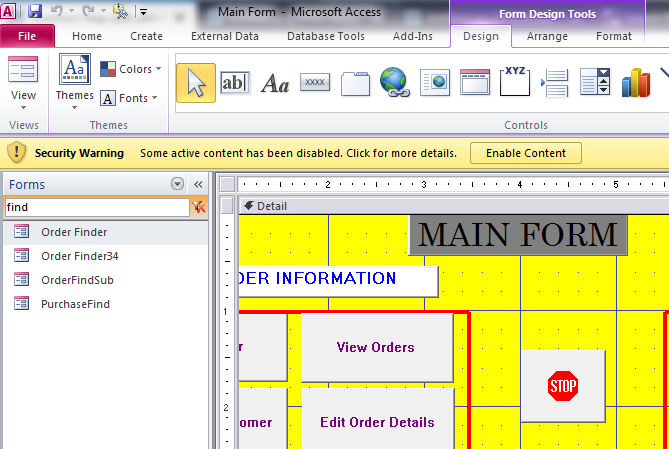Open the Forms navigation pane menu arrow
Viewport: 669px width, 449px height.
(177, 184)
